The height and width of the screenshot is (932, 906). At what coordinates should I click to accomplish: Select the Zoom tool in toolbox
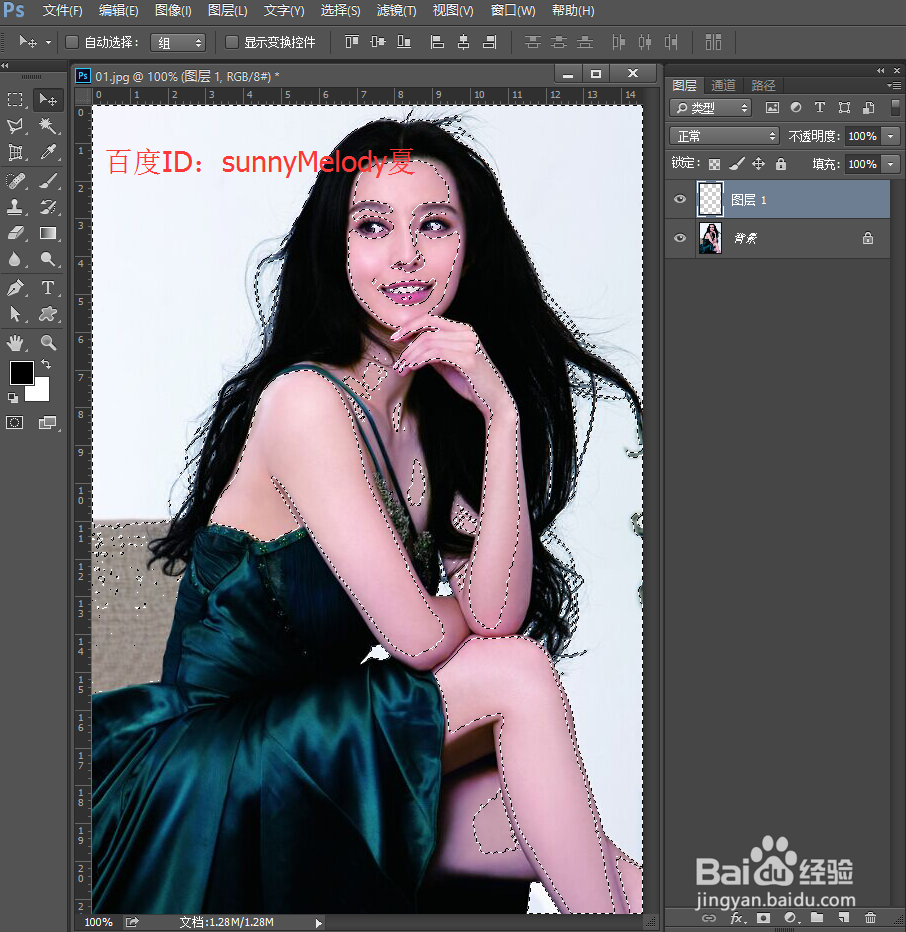[x=48, y=342]
